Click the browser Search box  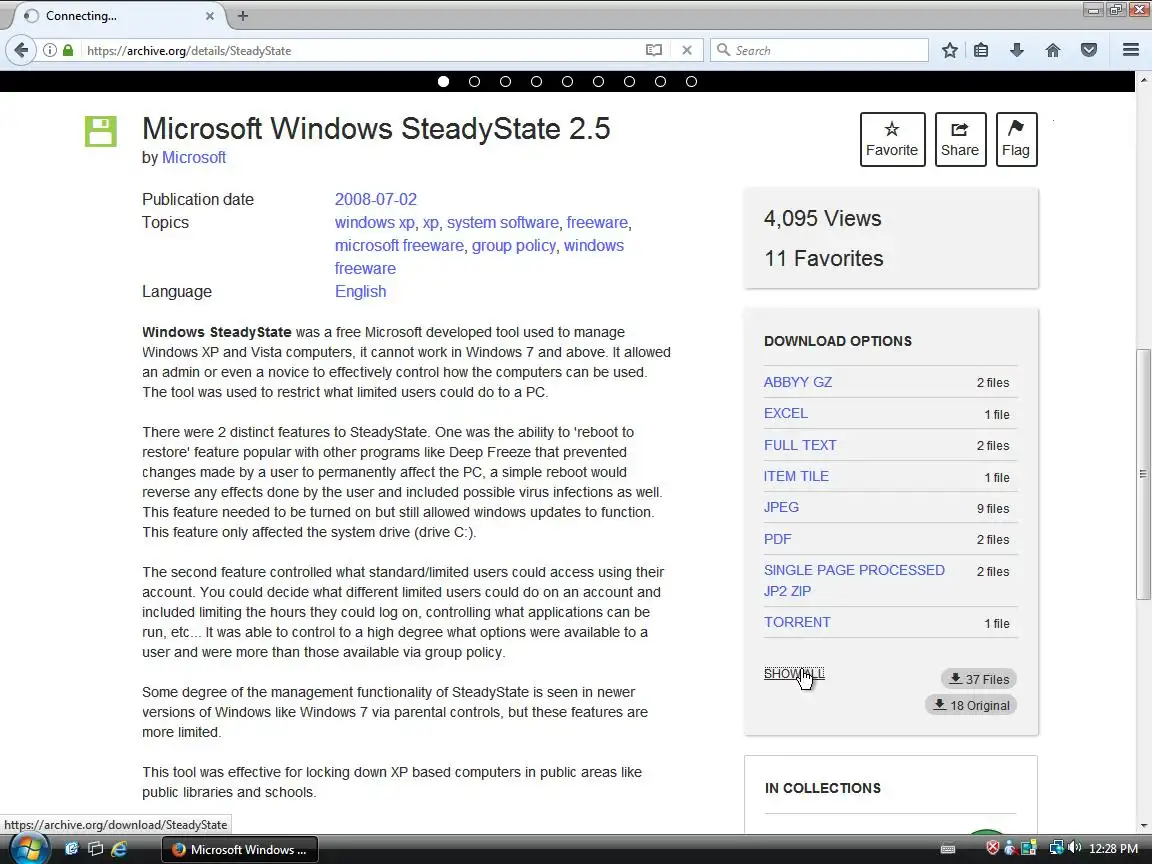pos(819,50)
